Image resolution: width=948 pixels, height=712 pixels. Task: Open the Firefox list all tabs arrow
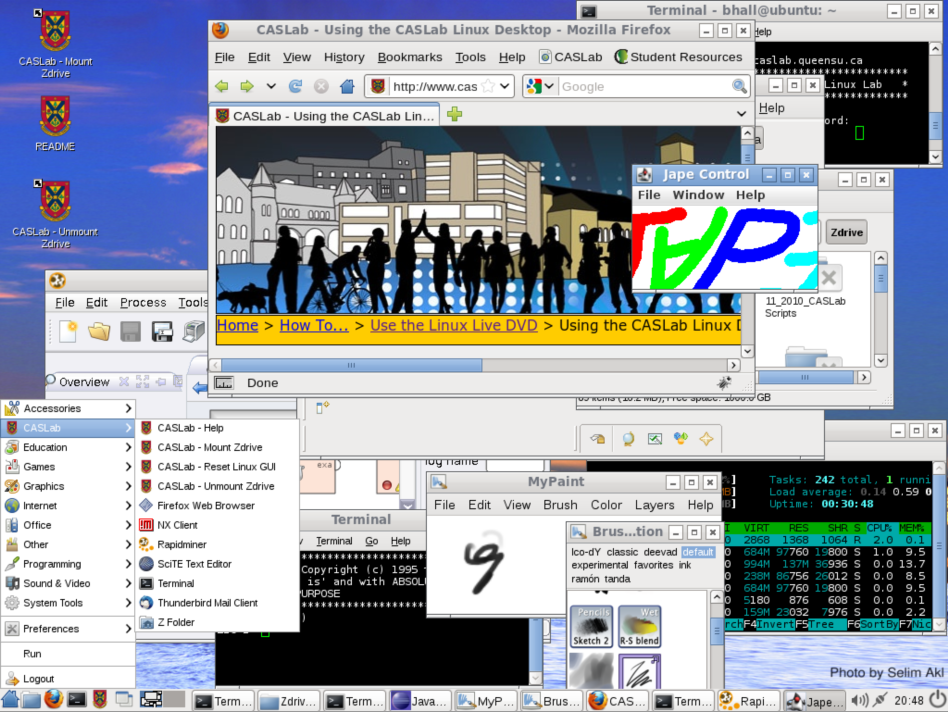(x=741, y=114)
